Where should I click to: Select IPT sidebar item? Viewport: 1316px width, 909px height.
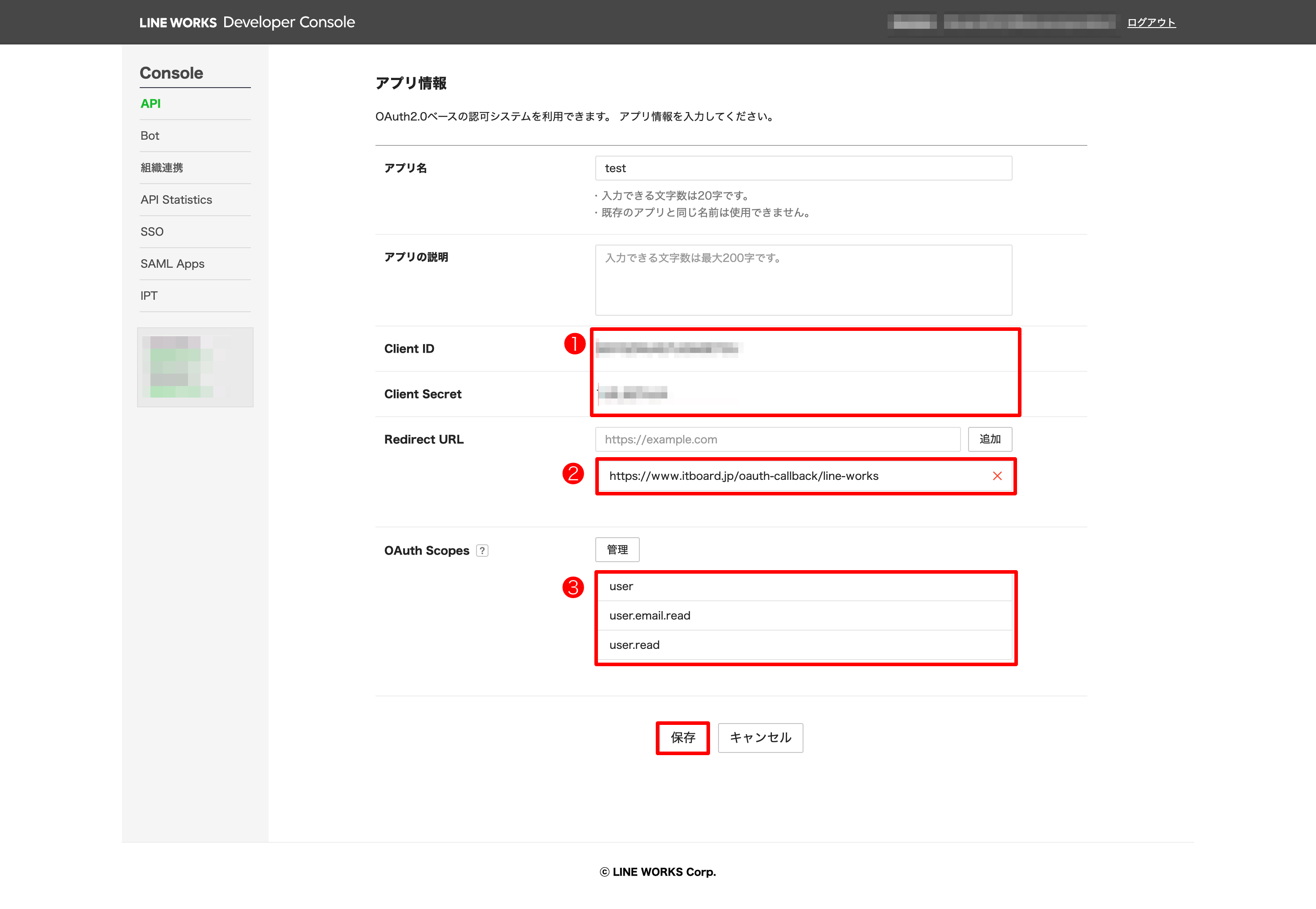coord(149,296)
